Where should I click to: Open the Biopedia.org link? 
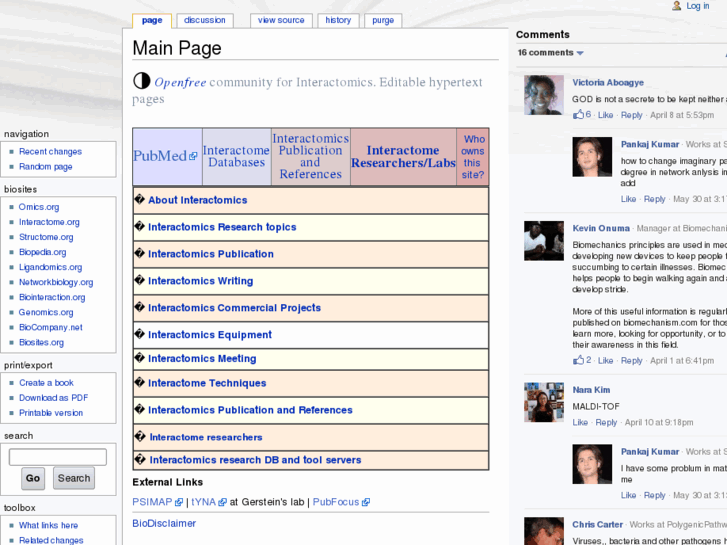click(43, 252)
